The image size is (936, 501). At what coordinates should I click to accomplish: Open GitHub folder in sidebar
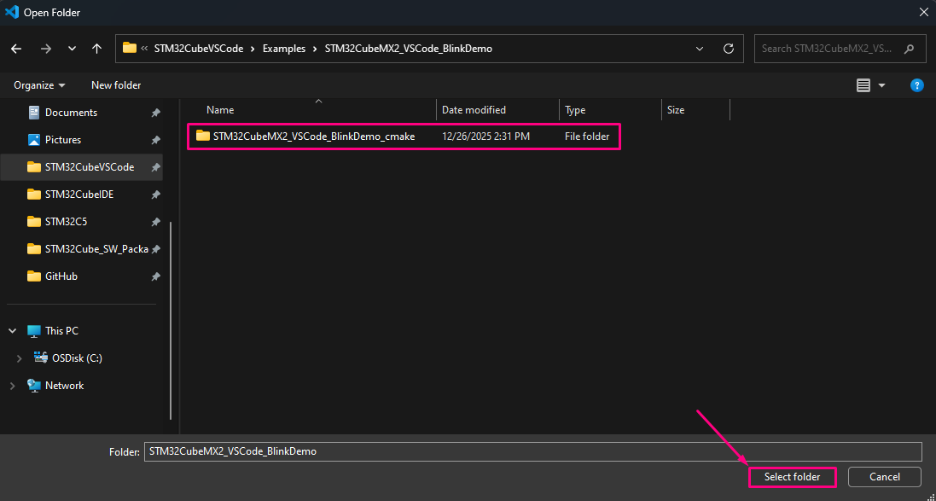click(61, 276)
